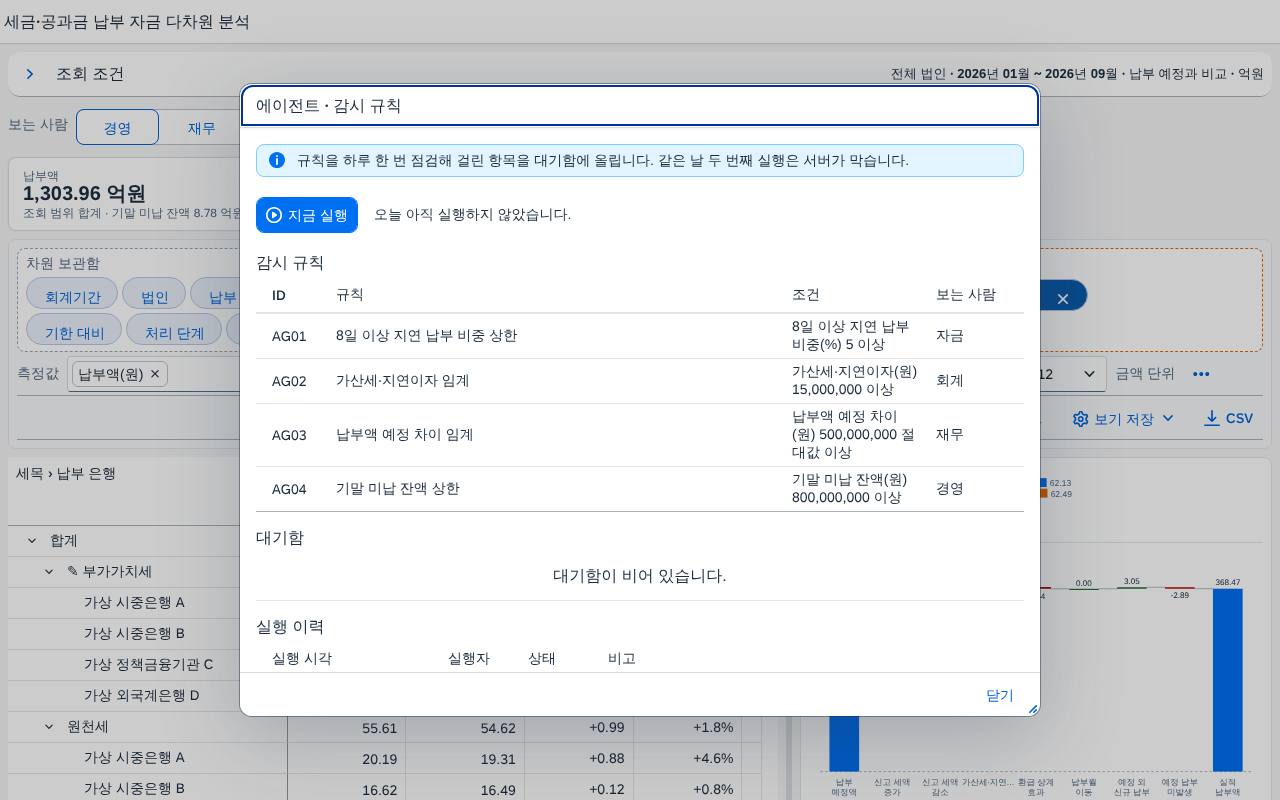This screenshot has width=1280, height=800.
Task: Select rule row AG01 in 감시 규칙 table
Action: [640, 336]
